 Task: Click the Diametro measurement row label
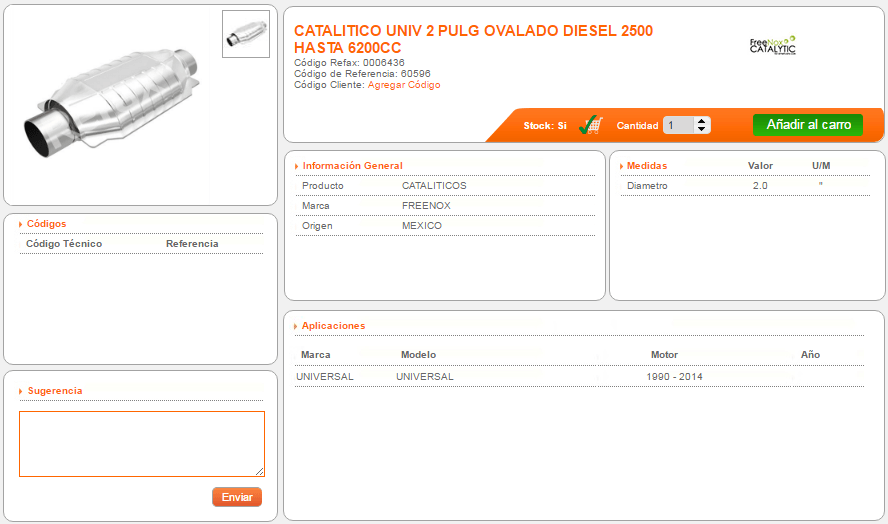[x=647, y=186]
